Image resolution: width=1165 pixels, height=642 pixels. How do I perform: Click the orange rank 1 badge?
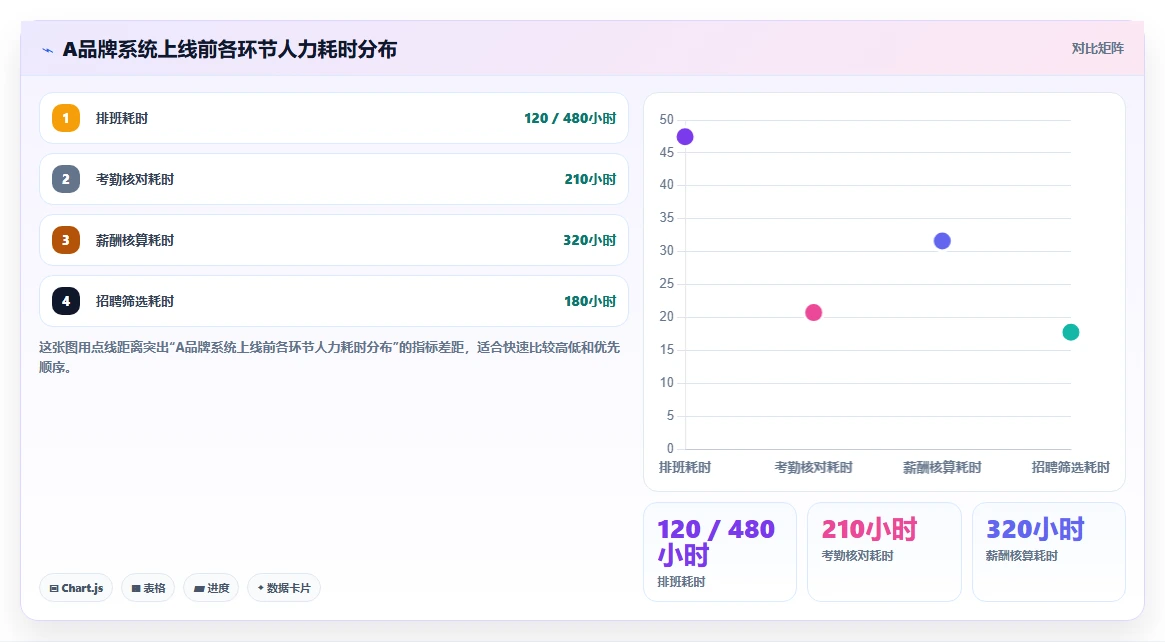66,118
